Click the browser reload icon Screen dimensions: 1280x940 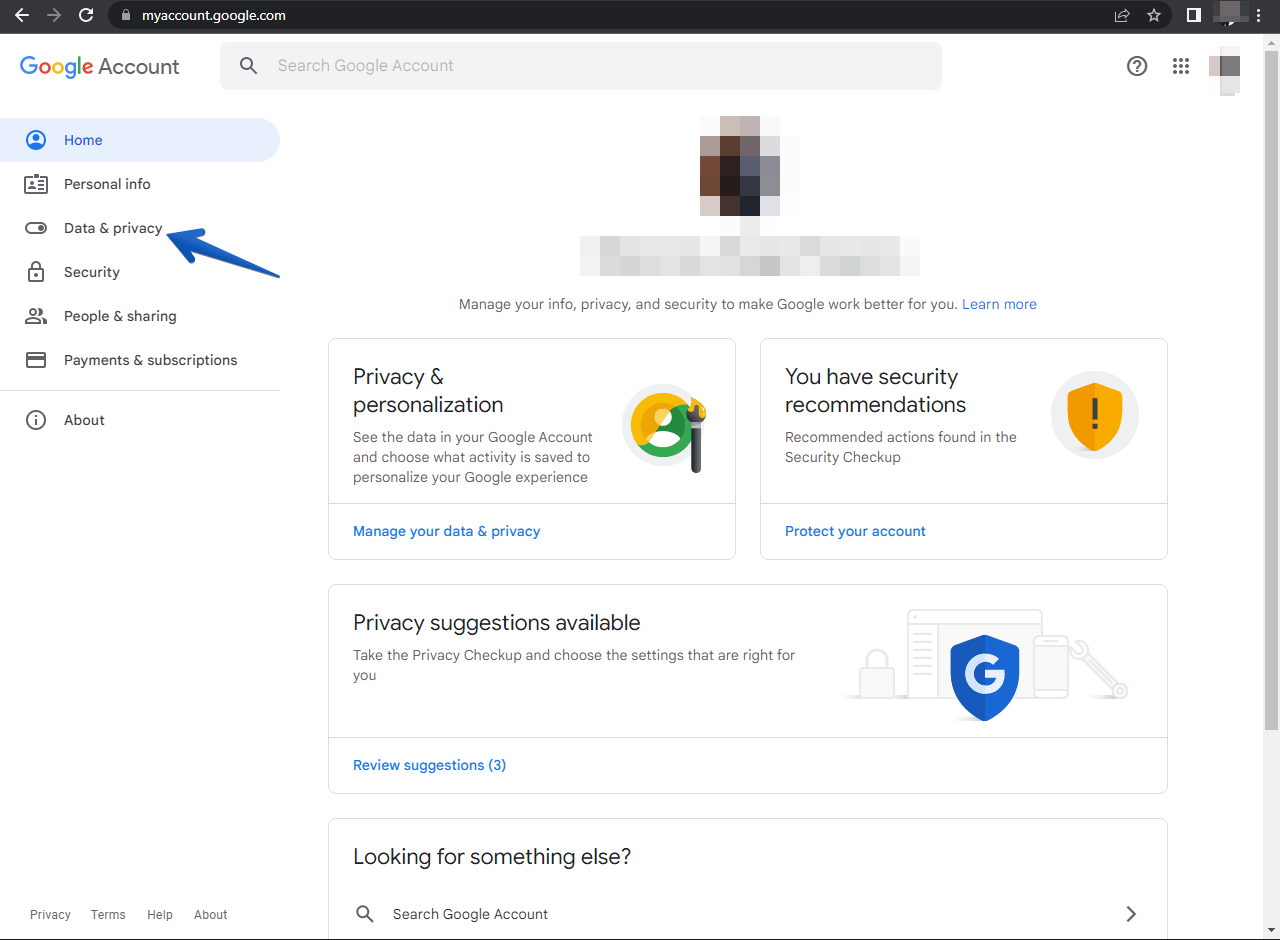tap(86, 15)
